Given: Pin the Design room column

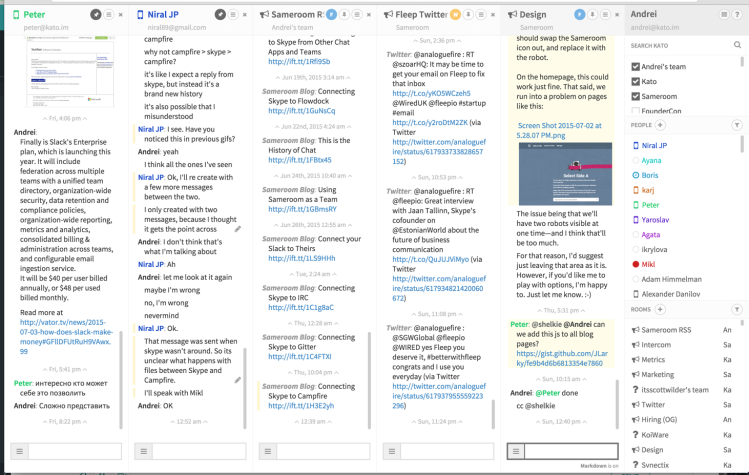Looking at the screenshot, I should click(x=592, y=15).
